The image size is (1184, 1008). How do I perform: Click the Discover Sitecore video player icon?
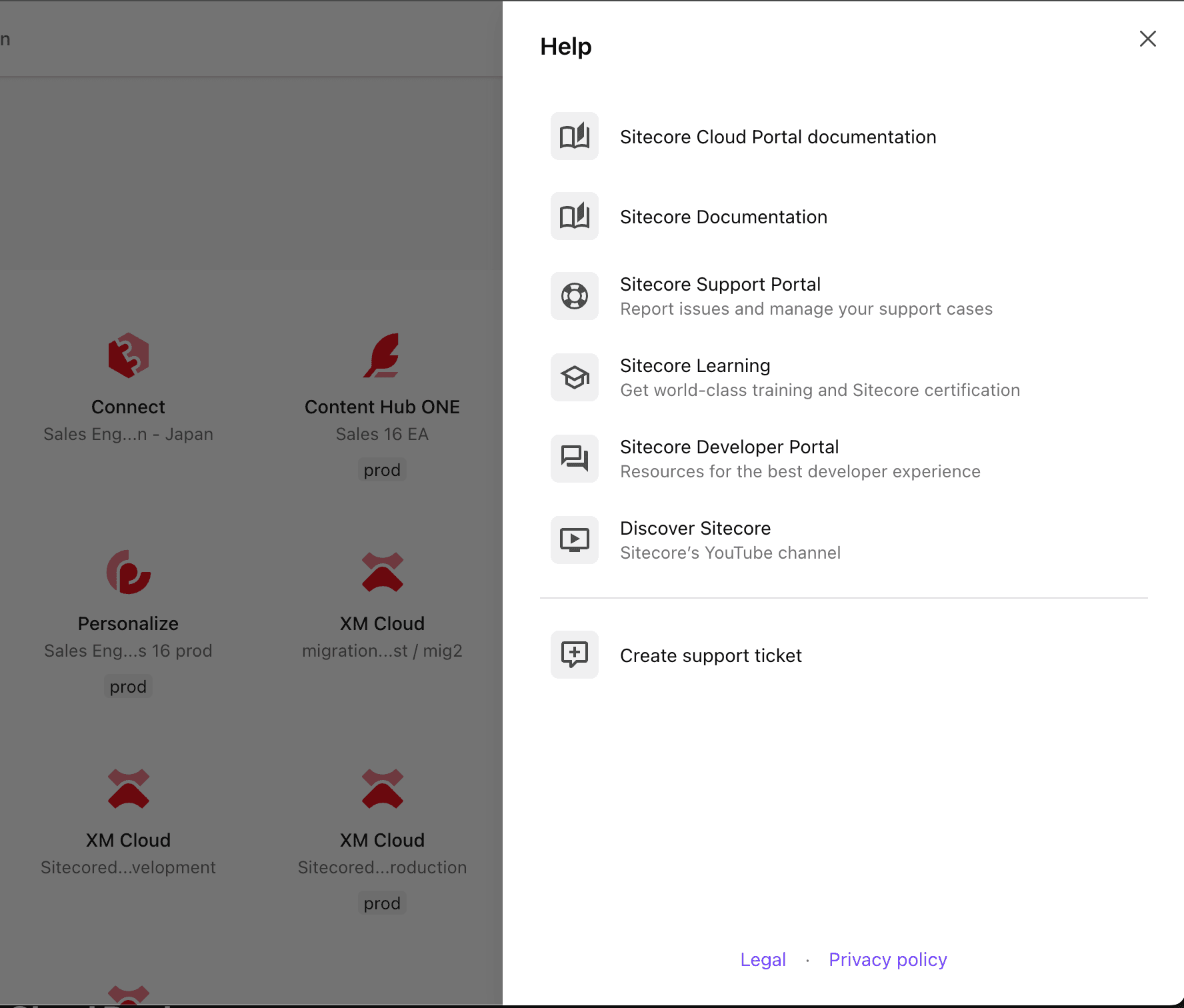[x=574, y=540]
